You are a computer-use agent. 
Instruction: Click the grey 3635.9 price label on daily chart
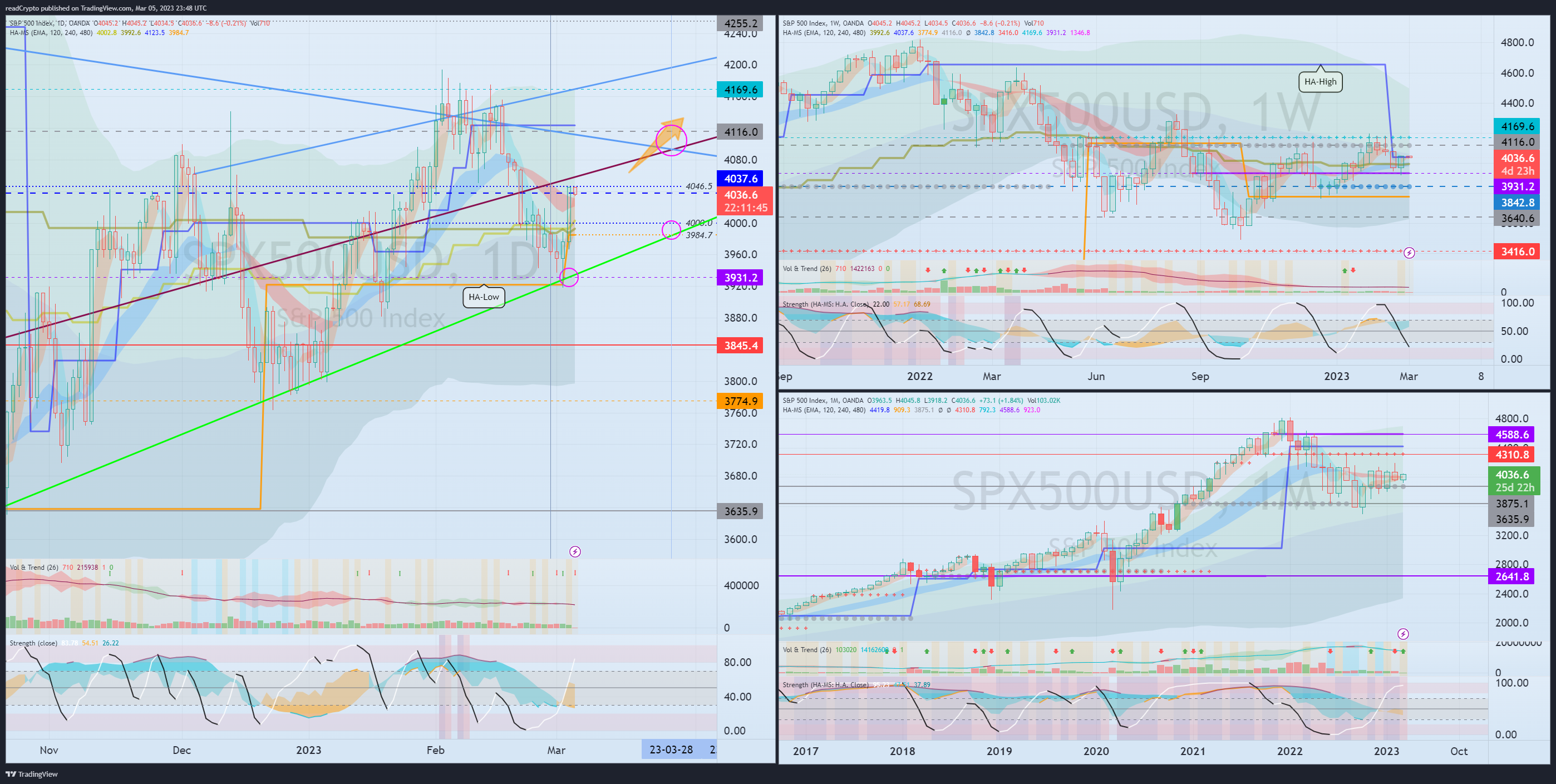pyautogui.click(x=741, y=511)
